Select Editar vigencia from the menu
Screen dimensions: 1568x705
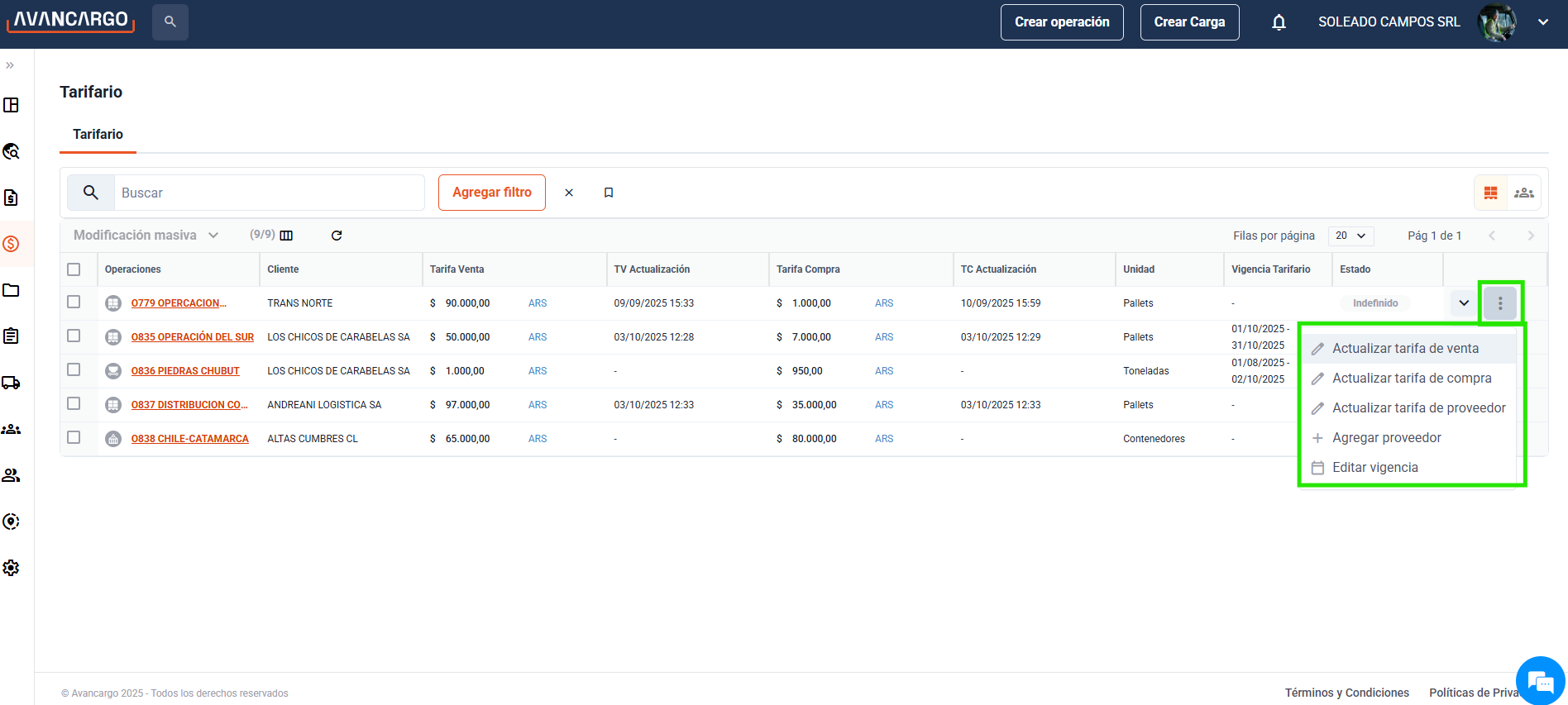[x=1374, y=468]
